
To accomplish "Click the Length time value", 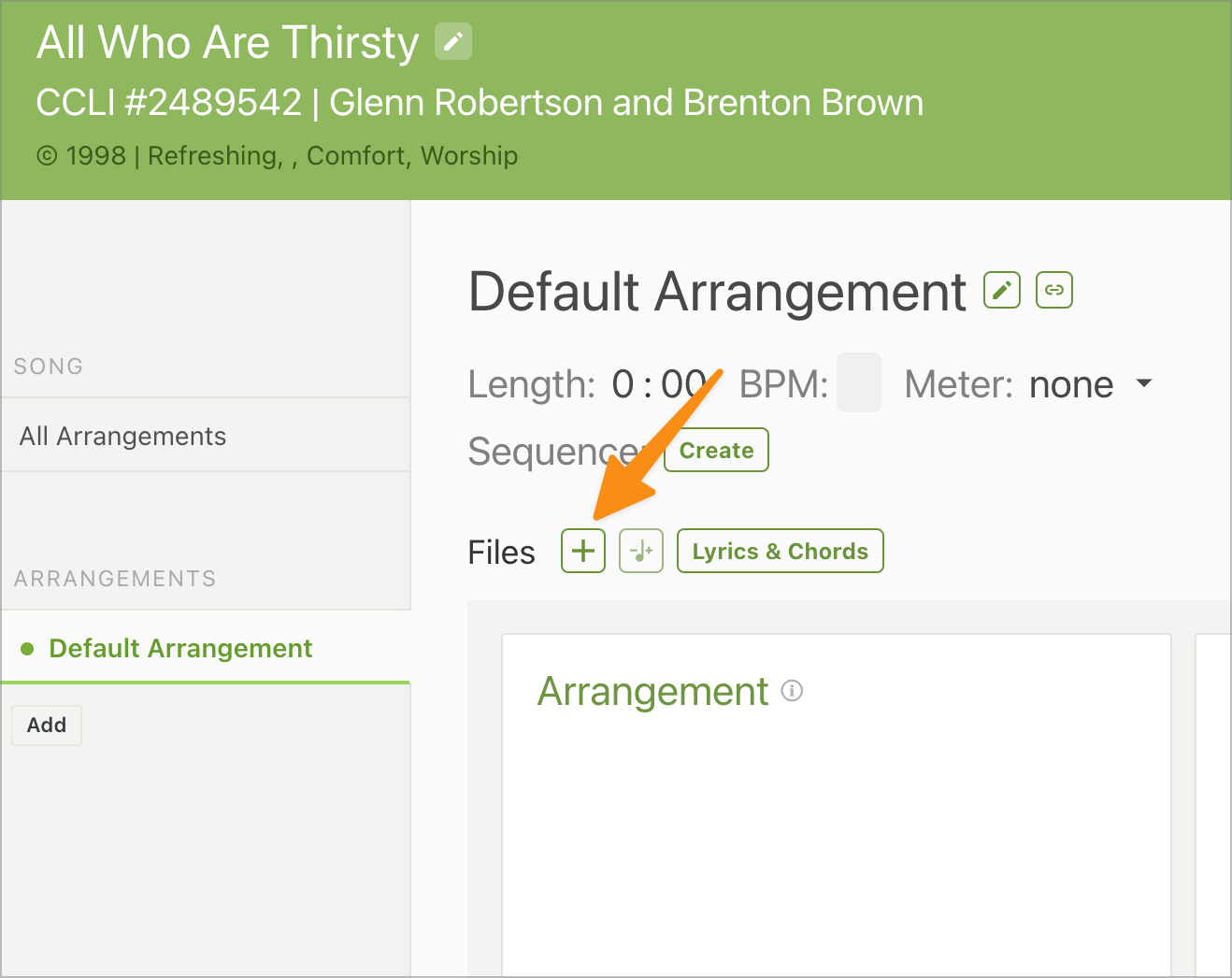I will click(657, 384).
